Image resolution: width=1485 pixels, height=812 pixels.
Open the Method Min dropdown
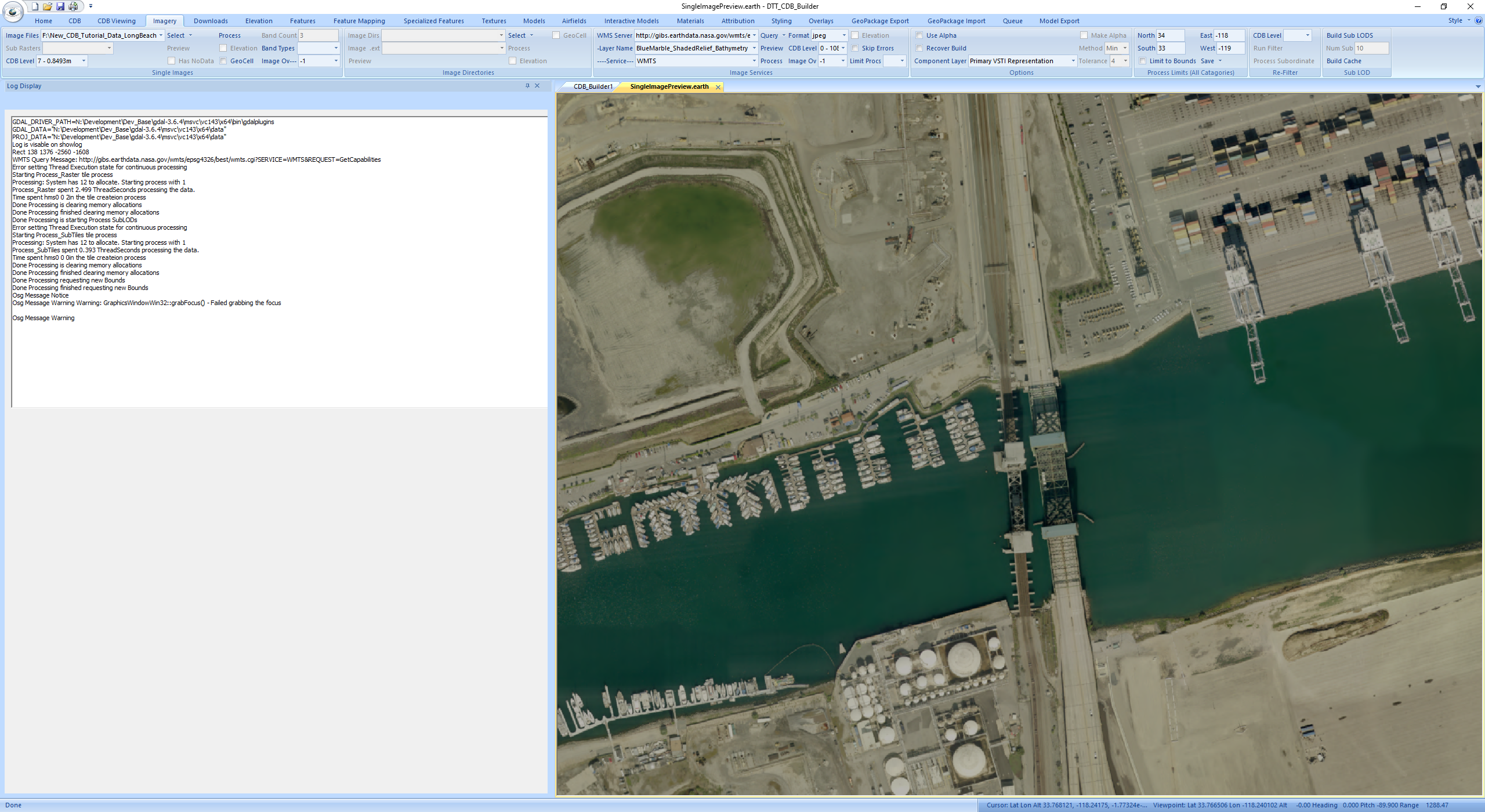click(x=1125, y=48)
